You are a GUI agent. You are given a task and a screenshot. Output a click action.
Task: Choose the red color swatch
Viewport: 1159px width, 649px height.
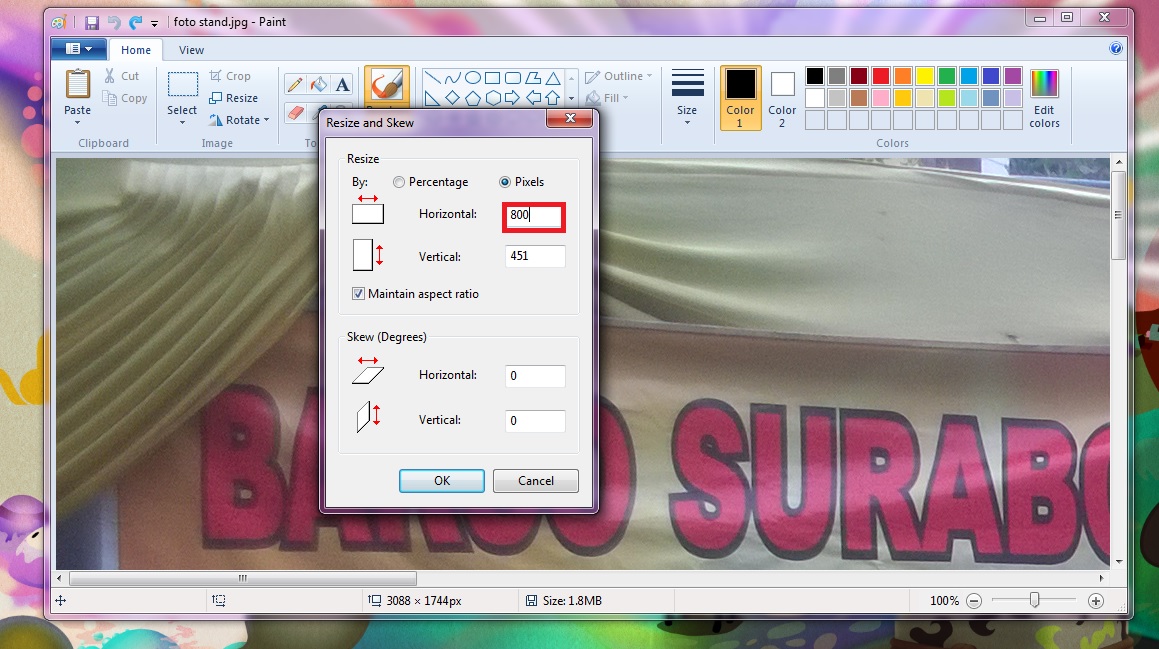[x=880, y=75]
